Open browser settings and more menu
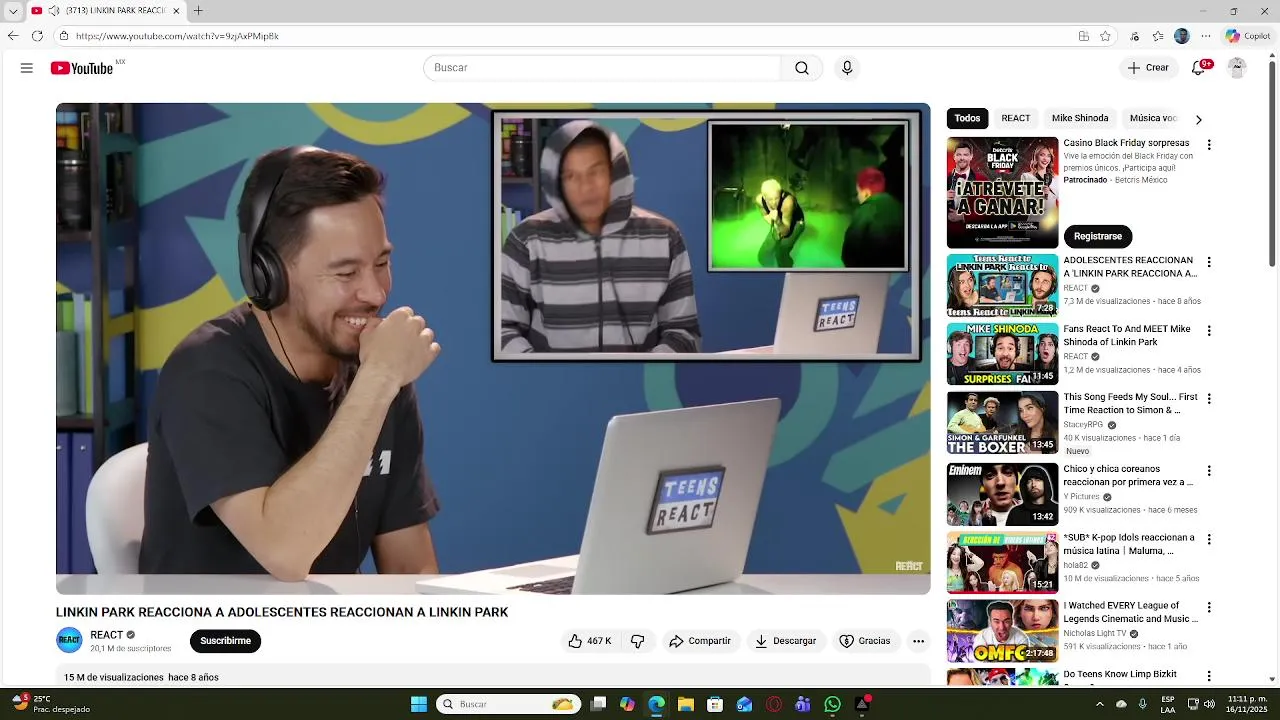 (x=1206, y=36)
